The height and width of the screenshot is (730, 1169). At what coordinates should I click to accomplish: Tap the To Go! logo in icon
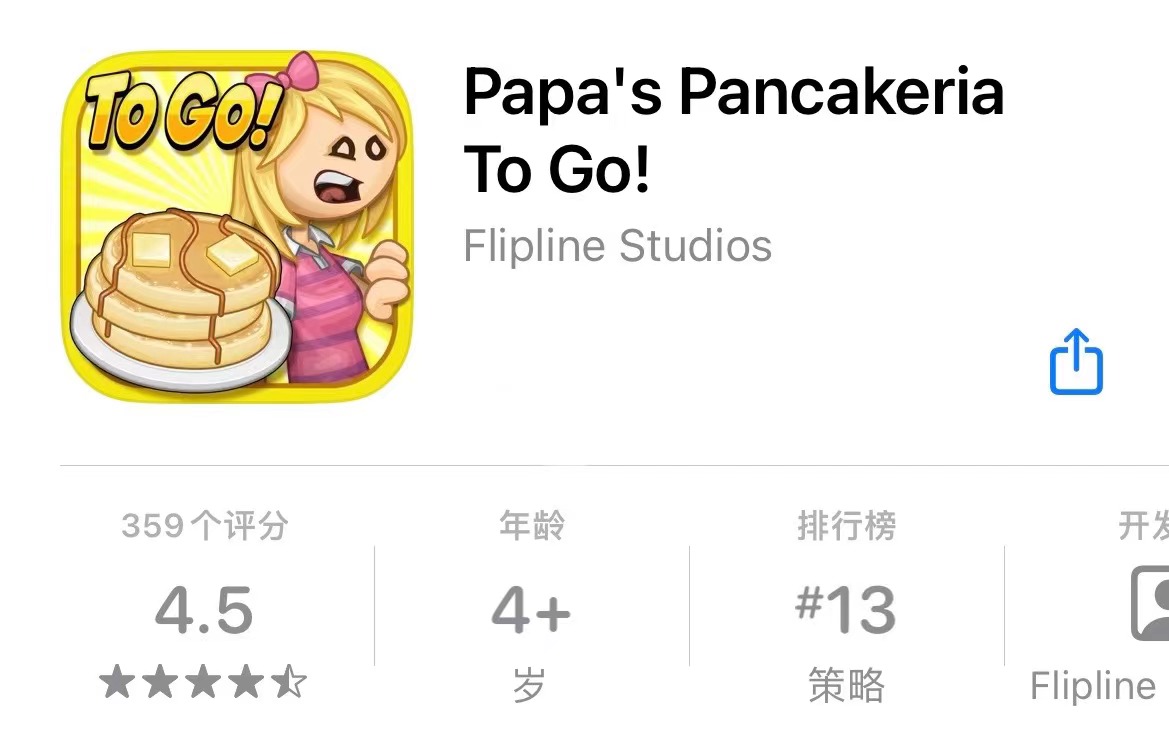(x=183, y=110)
